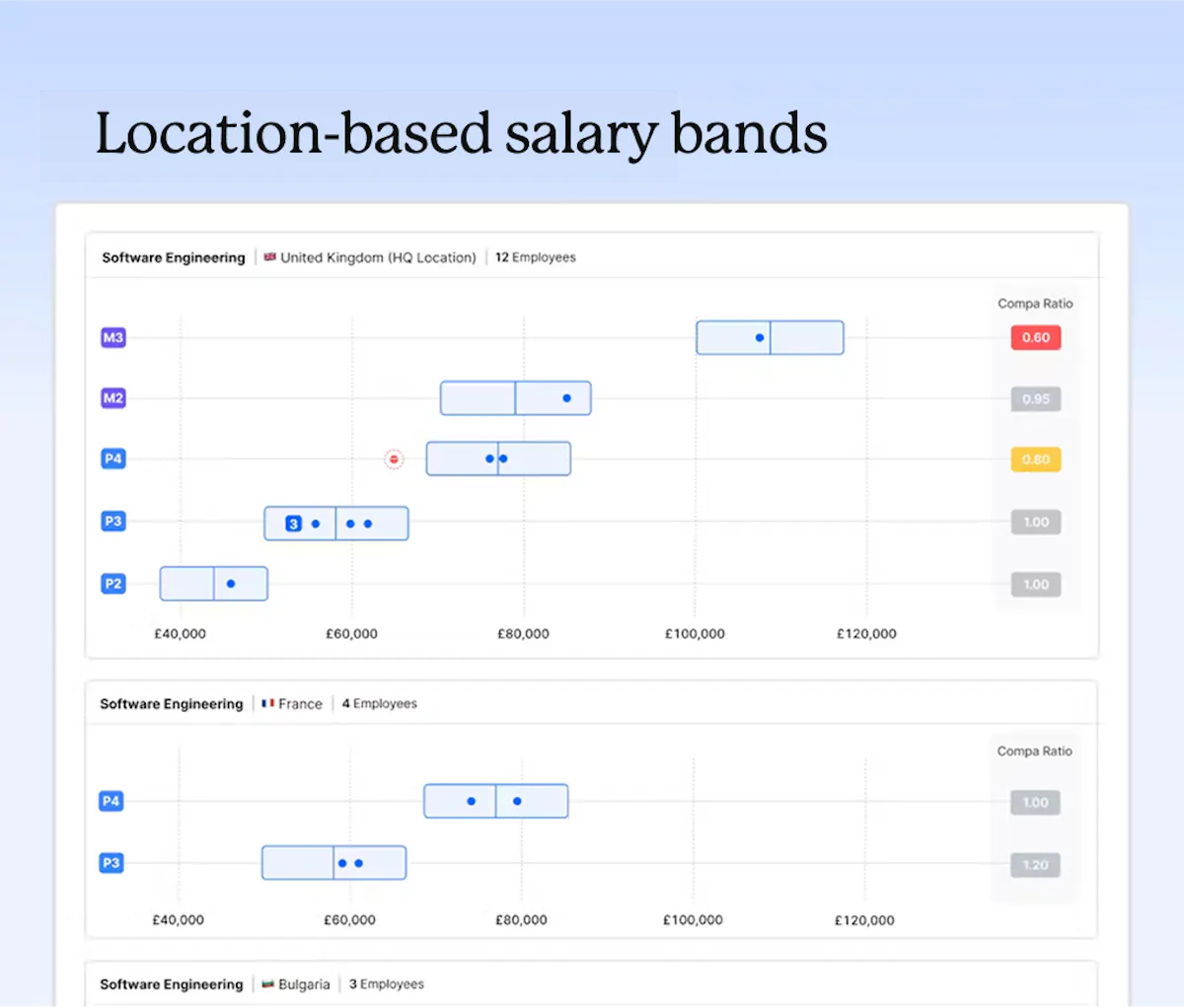
Task: Click the red 0.60 compa ratio badge
Action: [x=1036, y=337]
